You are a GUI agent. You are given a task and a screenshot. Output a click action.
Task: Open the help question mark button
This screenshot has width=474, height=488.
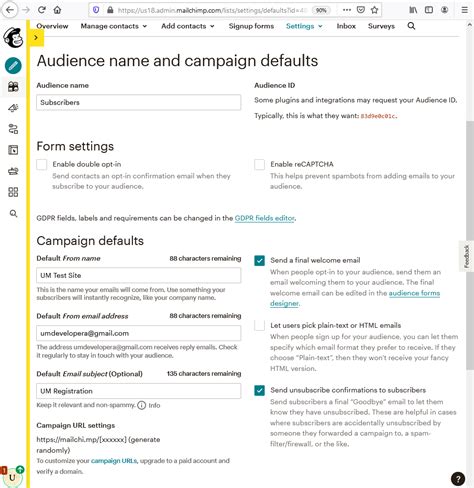click(458, 479)
